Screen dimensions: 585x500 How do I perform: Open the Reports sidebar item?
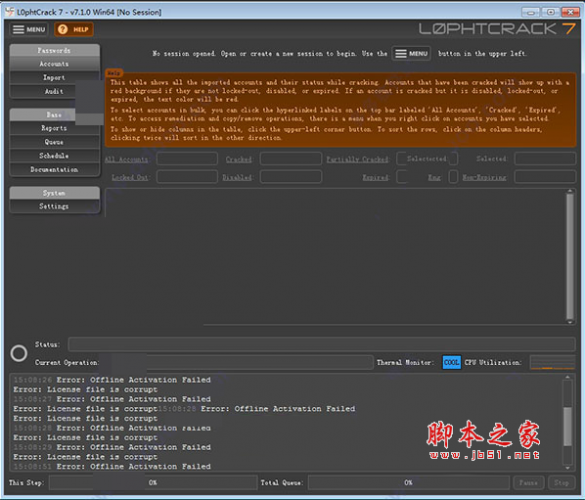coord(54,128)
